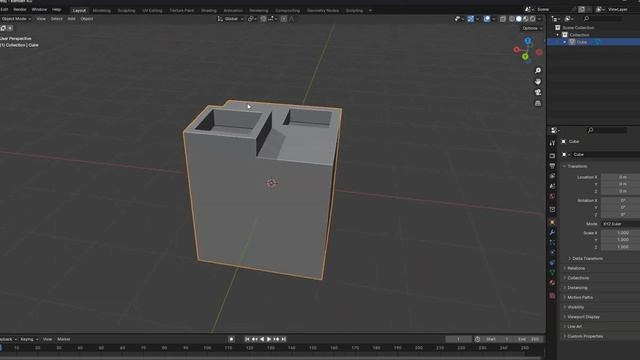The width and height of the screenshot is (640, 360).
Task: Switch to the Modeling workspace tab
Action: (x=102, y=11)
